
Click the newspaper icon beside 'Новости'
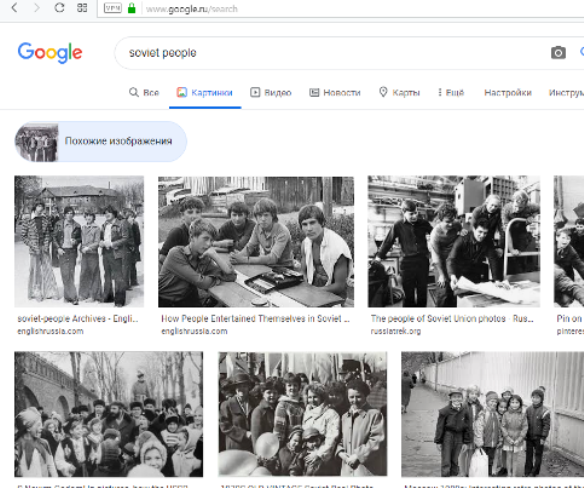tap(314, 92)
